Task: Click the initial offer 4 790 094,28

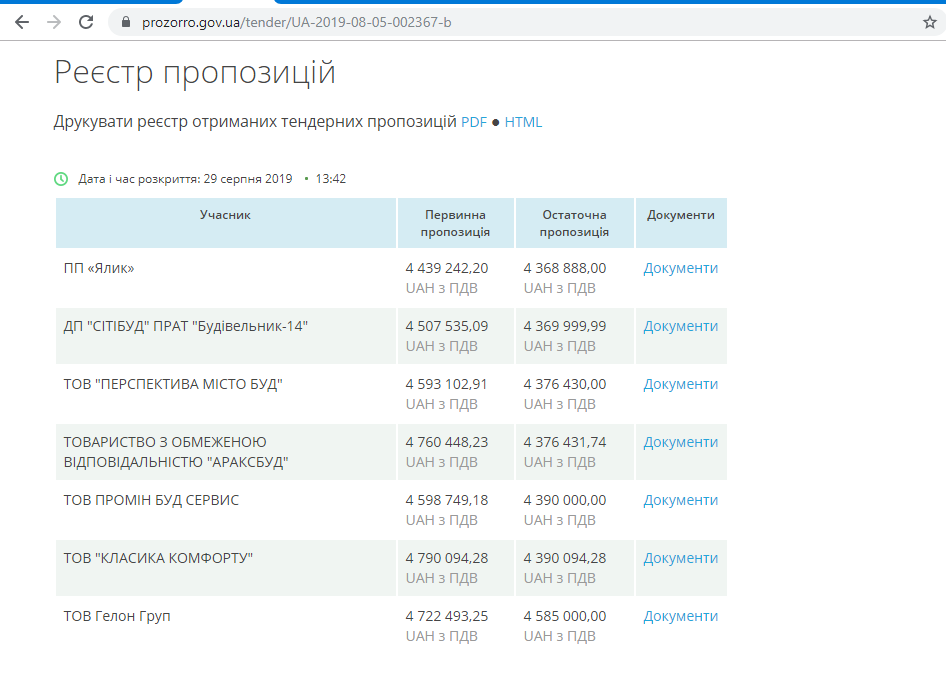Action: point(447,558)
